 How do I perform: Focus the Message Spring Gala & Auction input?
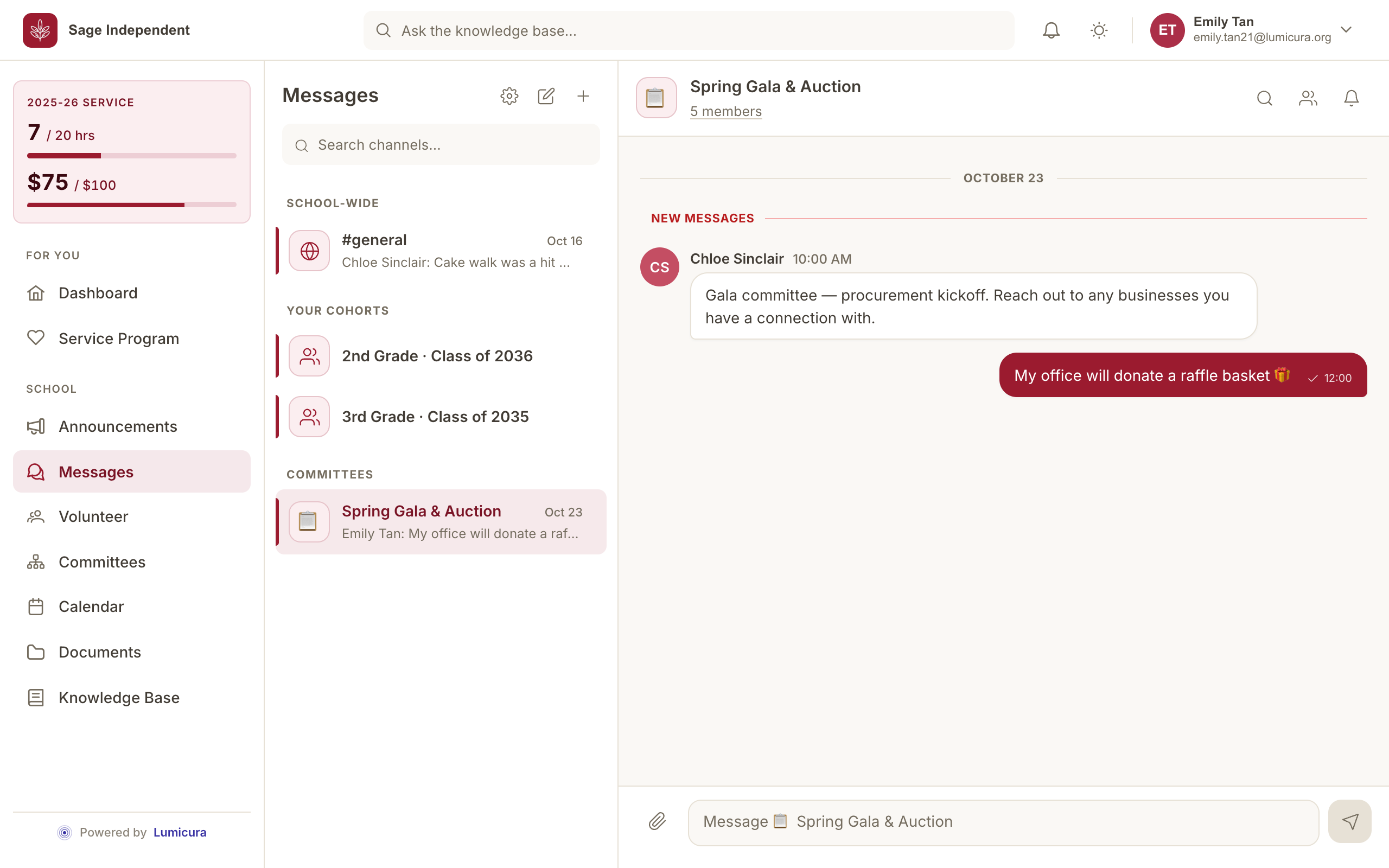1003,822
